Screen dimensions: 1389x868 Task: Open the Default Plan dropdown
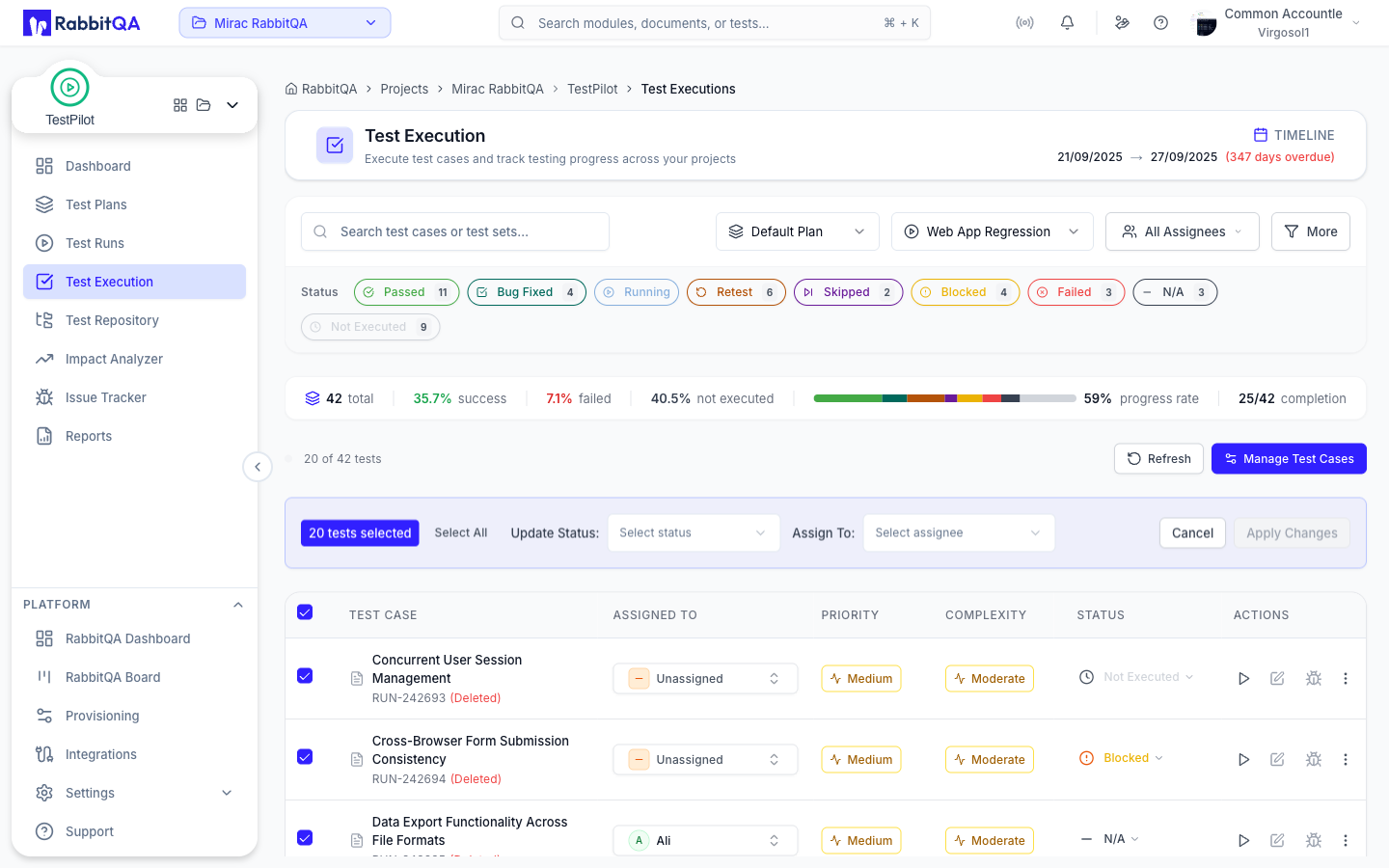coord(798,231)
